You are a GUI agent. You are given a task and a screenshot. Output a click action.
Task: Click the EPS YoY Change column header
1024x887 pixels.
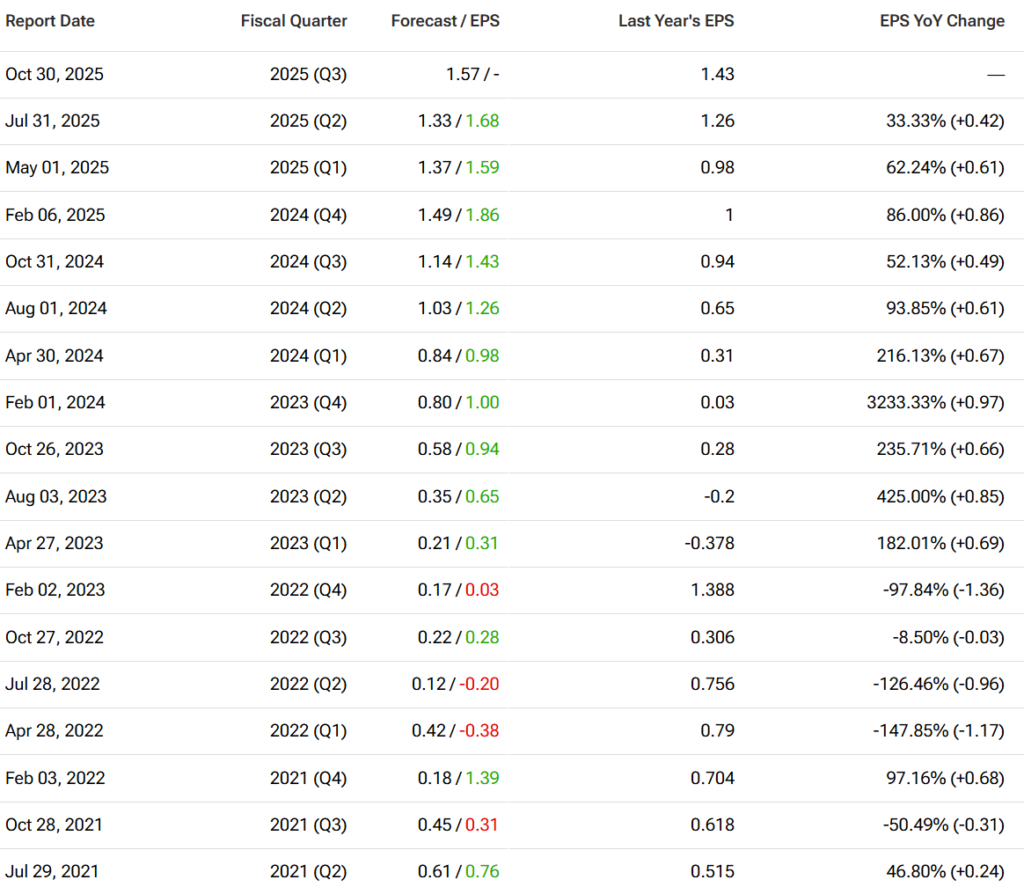[x=944, y=21]
